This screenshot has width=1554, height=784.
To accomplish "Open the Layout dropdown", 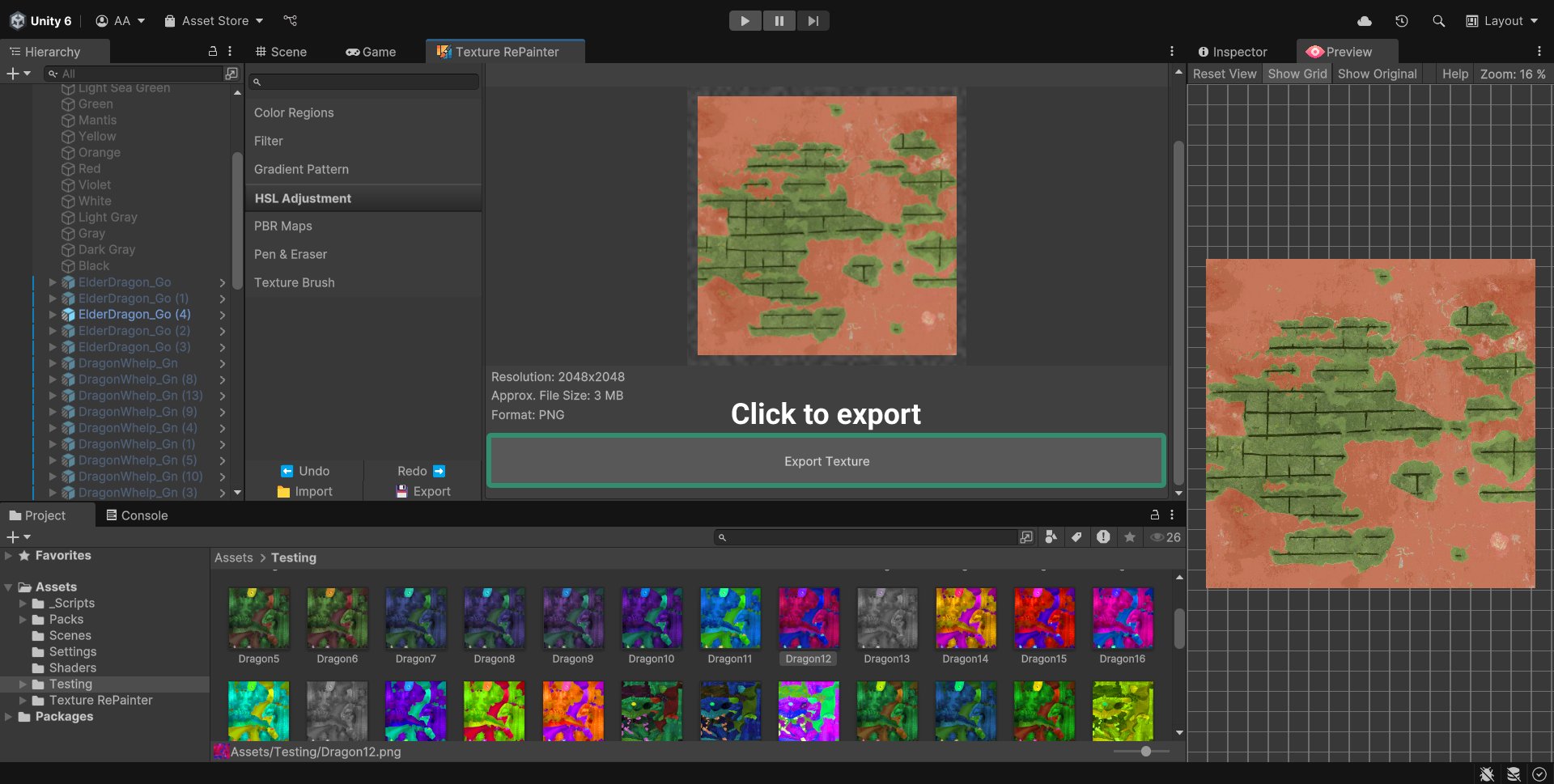I will pyautogui.click(x=1502, y=21).
